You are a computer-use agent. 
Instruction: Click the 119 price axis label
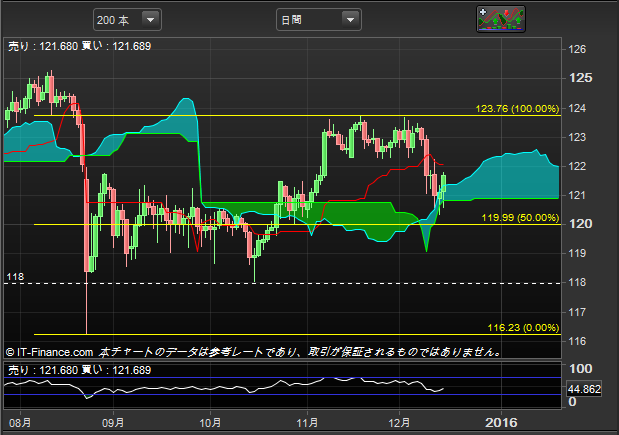[577, 253]
